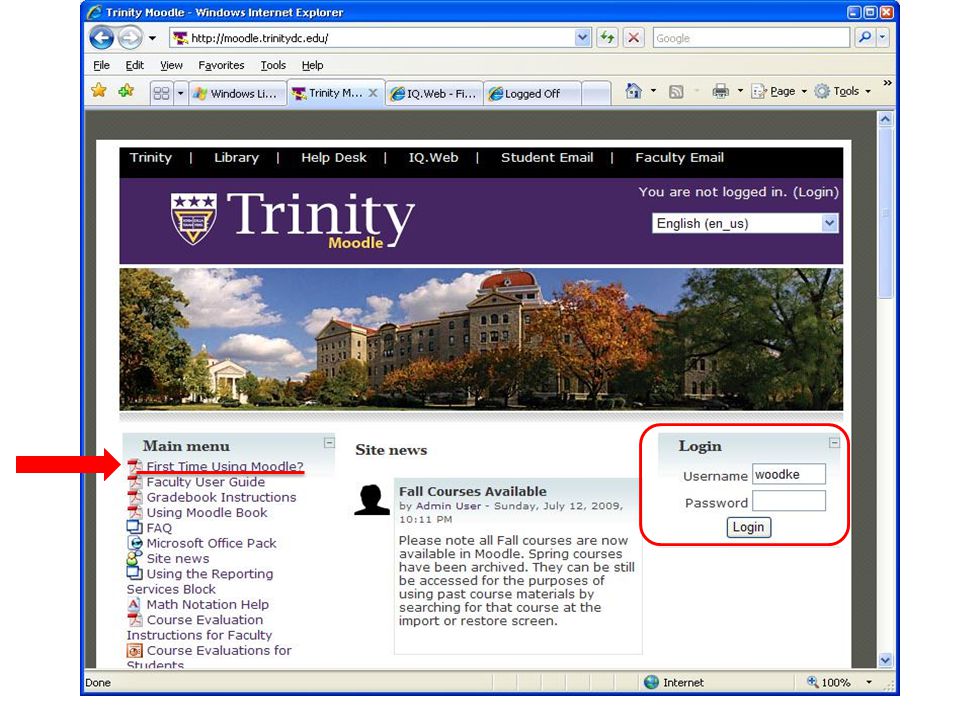Open the tab list dropdown arrow
The image size is (960, 720).
pos(181,93)
